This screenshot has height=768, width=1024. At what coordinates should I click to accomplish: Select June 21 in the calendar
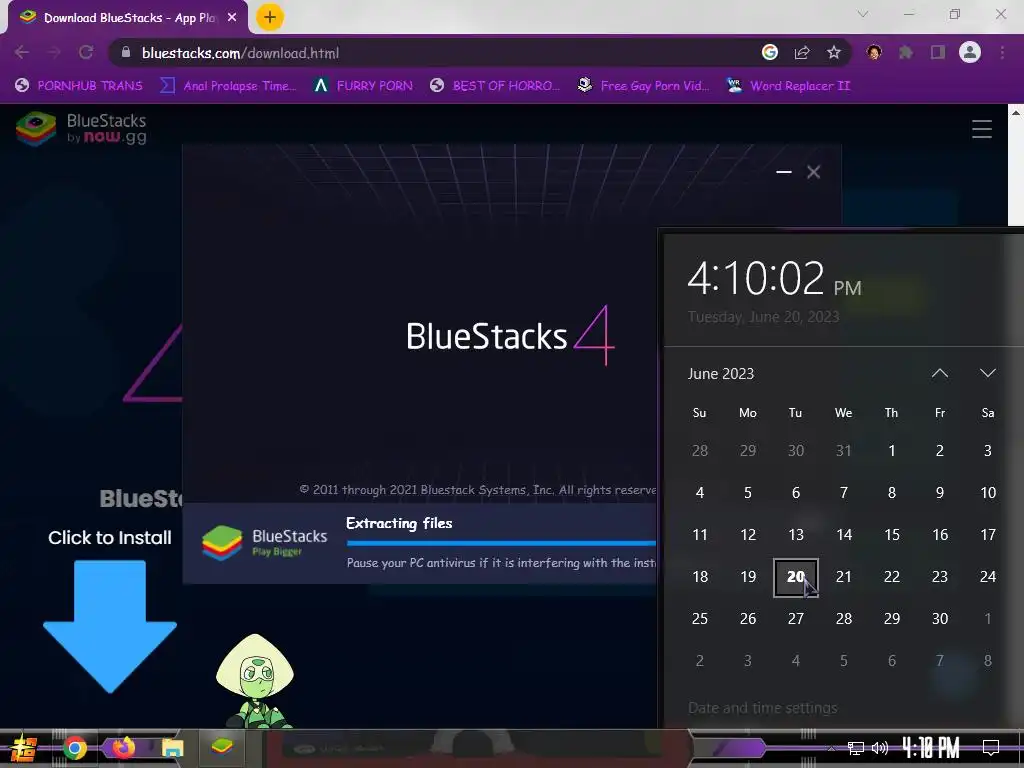(844, 577)
